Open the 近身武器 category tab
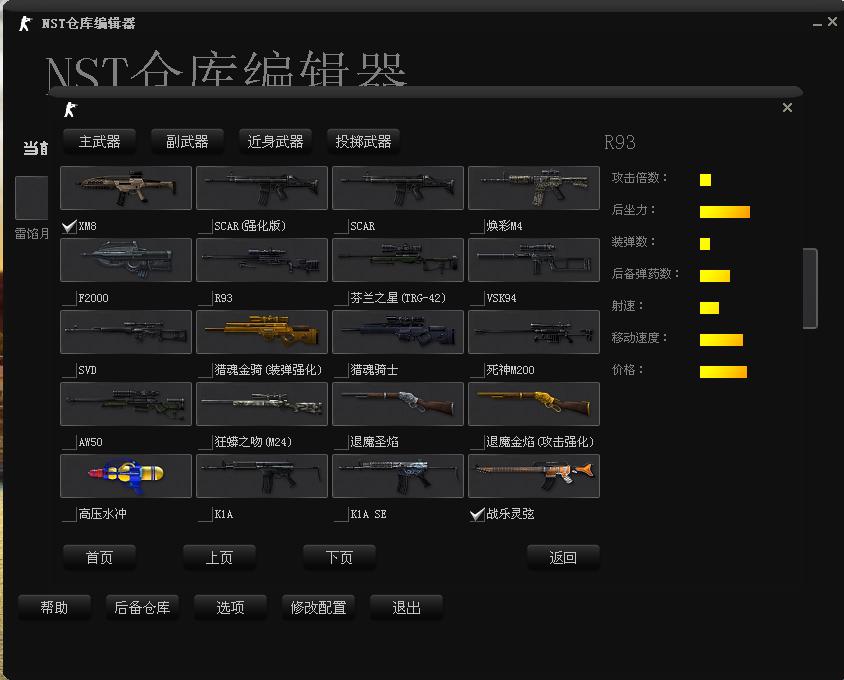Viewport: 844px width, 680px height. 275,142
